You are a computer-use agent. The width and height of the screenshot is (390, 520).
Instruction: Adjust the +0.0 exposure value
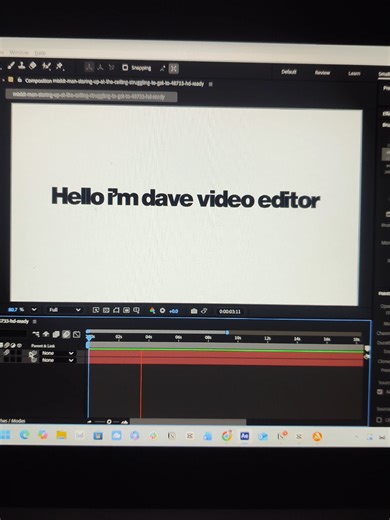point(174,311)
